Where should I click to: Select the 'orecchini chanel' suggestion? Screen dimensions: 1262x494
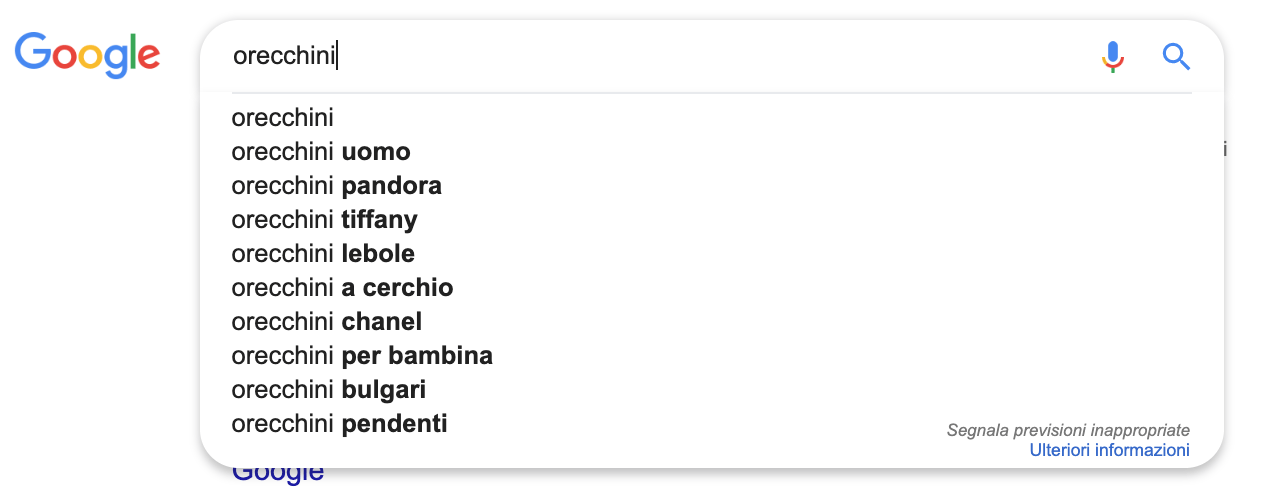click(x=326, y=322)
